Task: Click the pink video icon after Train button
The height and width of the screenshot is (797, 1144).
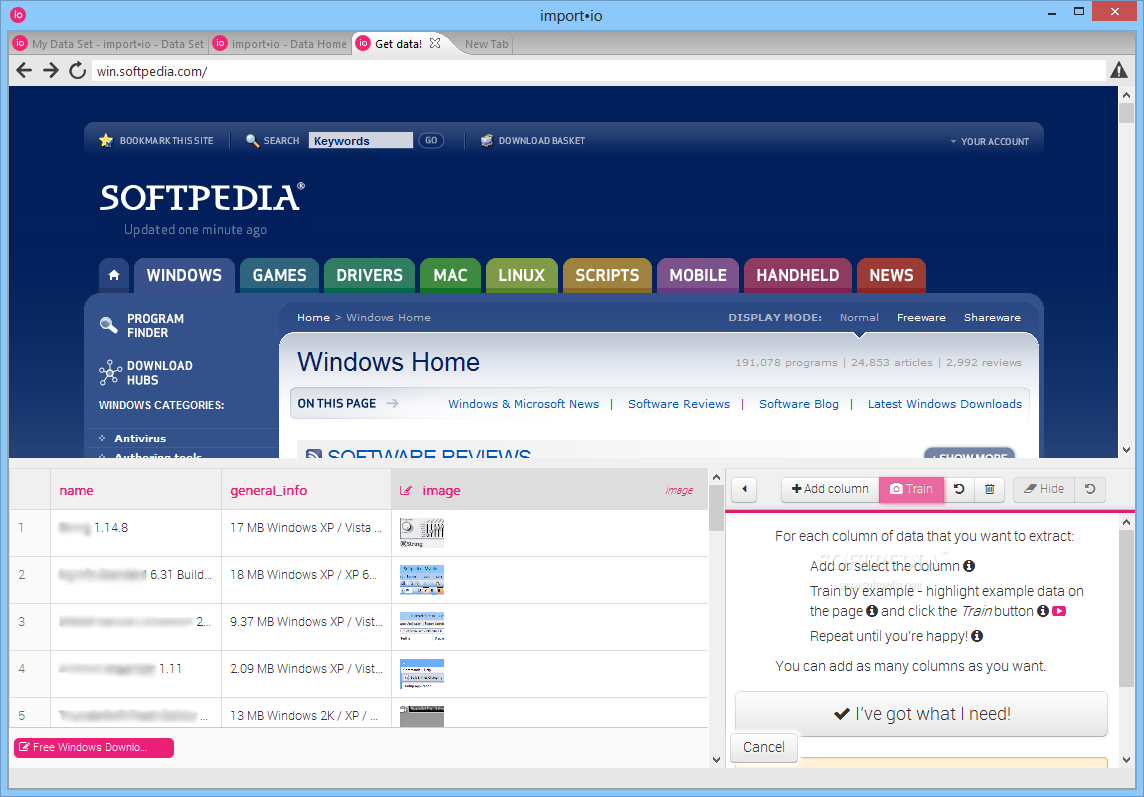Action: (1059, 611)
